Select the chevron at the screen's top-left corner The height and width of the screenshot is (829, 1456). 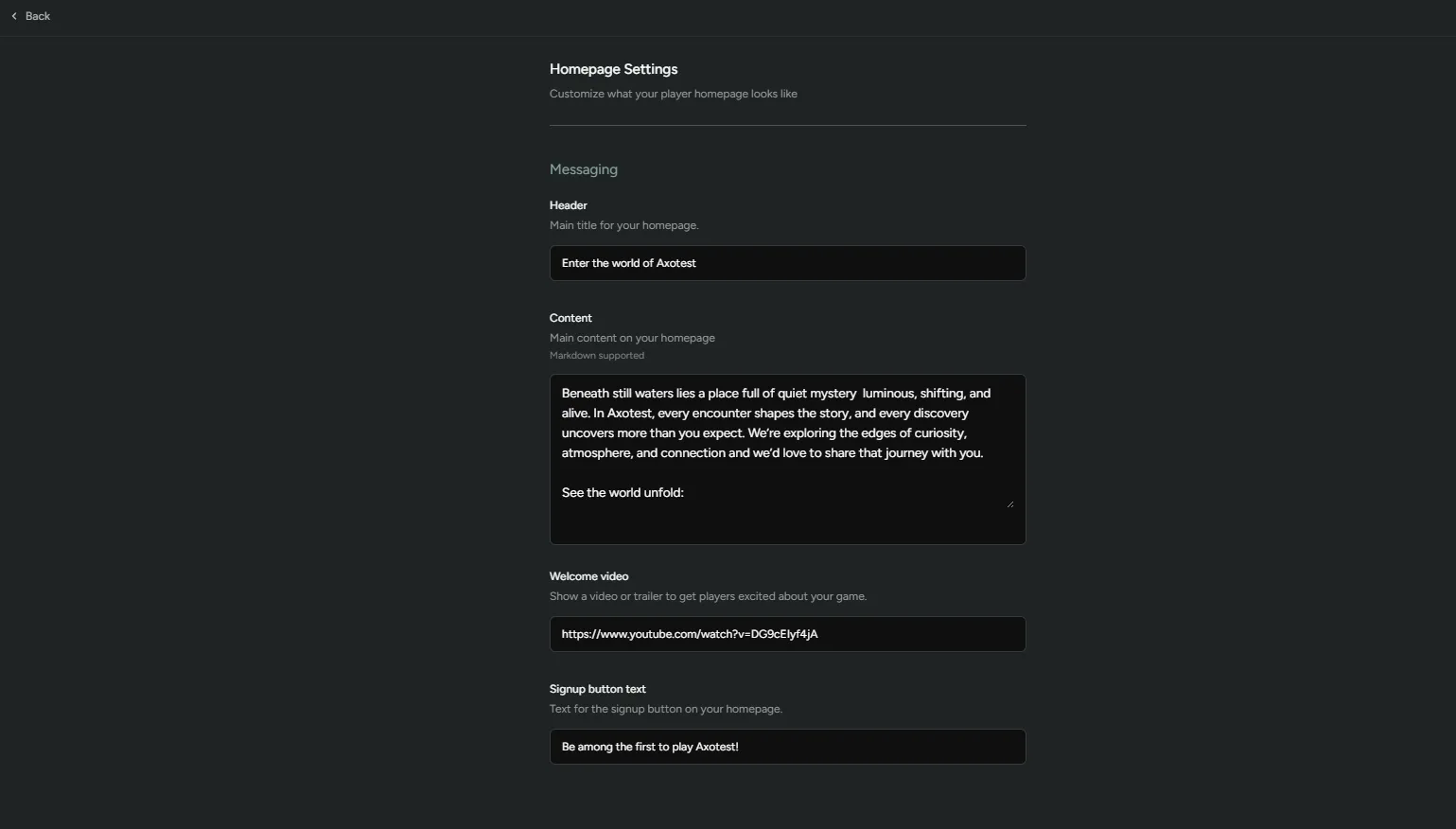click(x=13, y=15)
